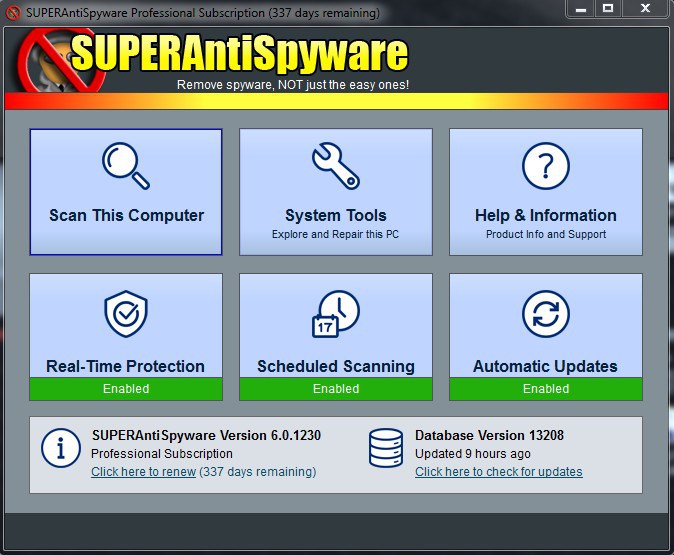Click 'Updated 9 hours ago' text
This screenshot has width=674, height=555.
point(473,454)
